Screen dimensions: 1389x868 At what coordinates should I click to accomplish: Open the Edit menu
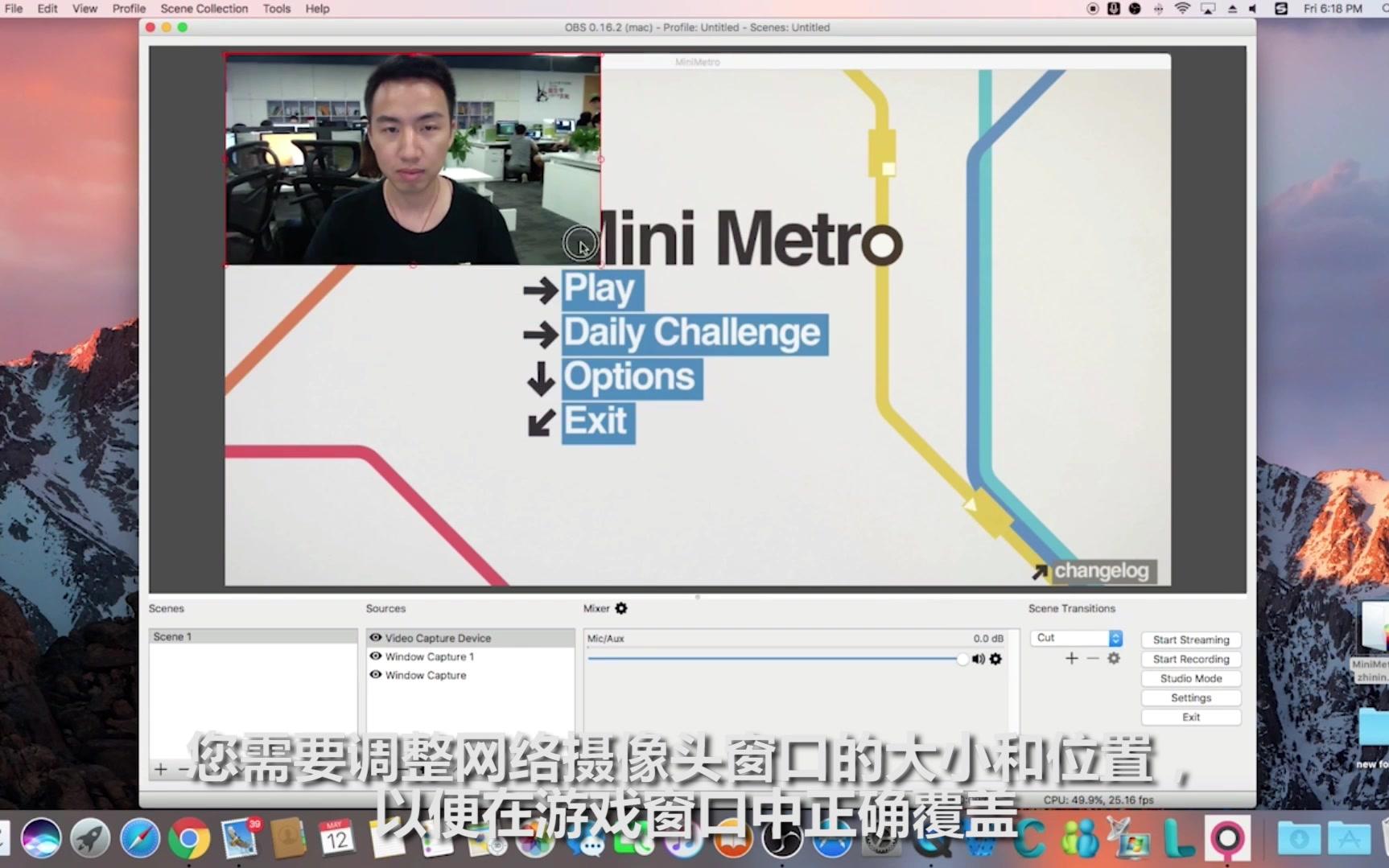click(x=47, y=9)
